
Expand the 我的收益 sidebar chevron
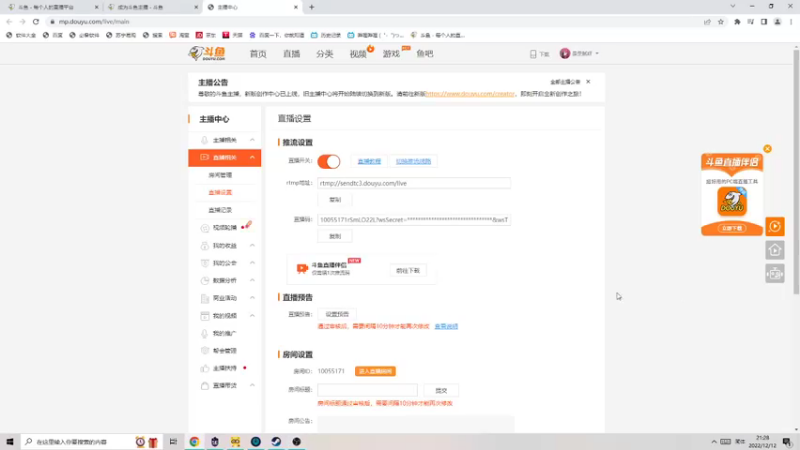pyautogui.click(x=252, y=245)
